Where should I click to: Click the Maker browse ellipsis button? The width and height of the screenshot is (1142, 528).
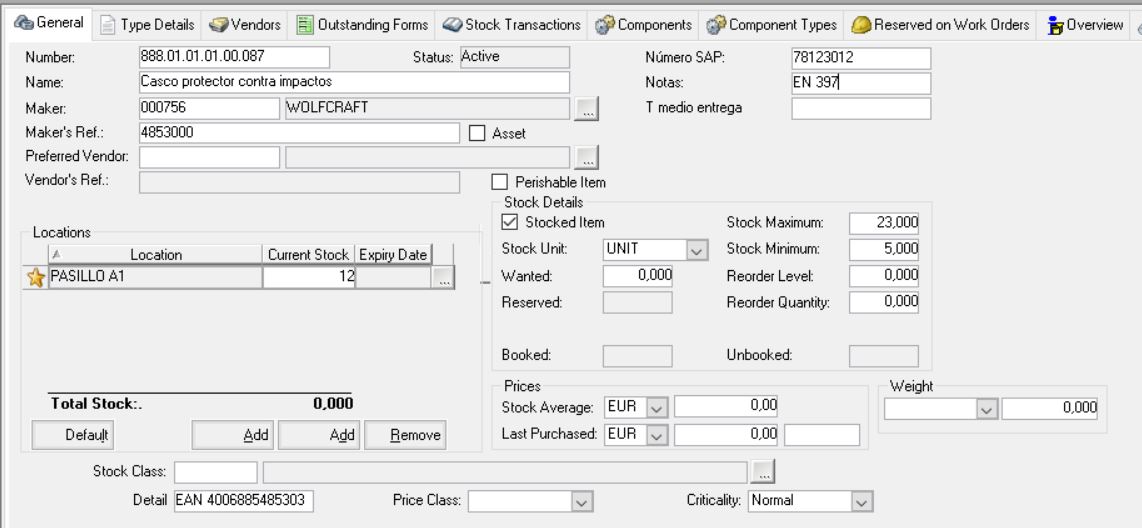tap(587, 110)
